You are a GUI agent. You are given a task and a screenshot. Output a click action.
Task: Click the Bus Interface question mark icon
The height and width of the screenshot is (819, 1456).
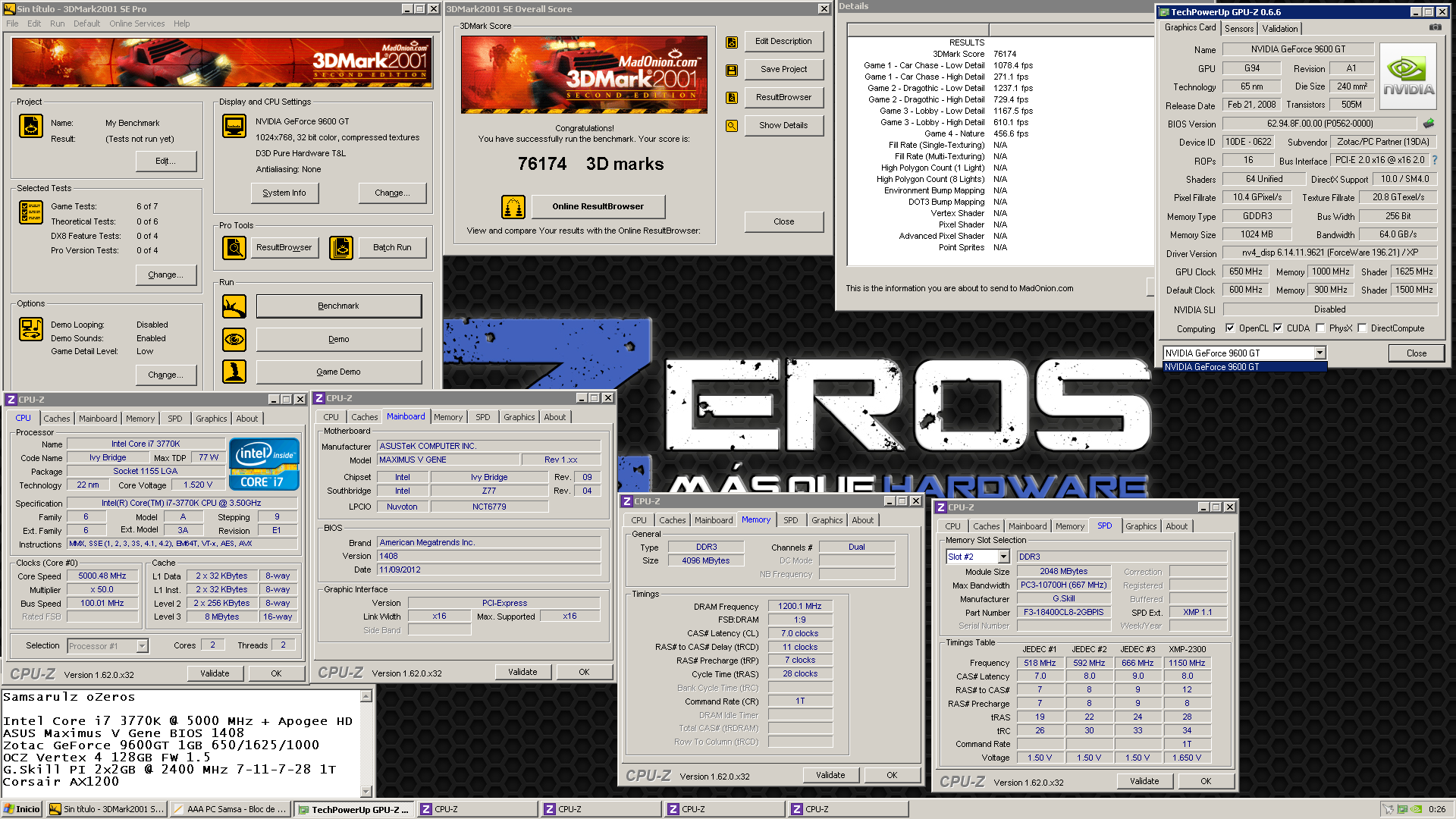[x=1435, y=160]
